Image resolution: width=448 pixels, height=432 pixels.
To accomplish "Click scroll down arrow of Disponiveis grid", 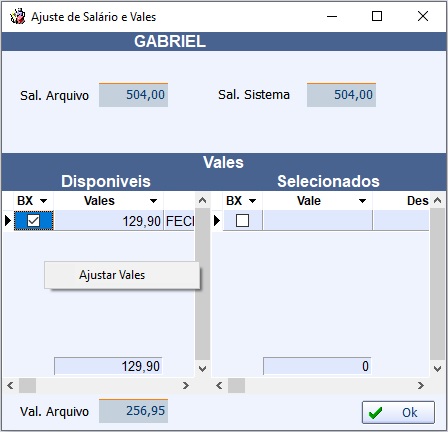I will click(x=202, y=368).
